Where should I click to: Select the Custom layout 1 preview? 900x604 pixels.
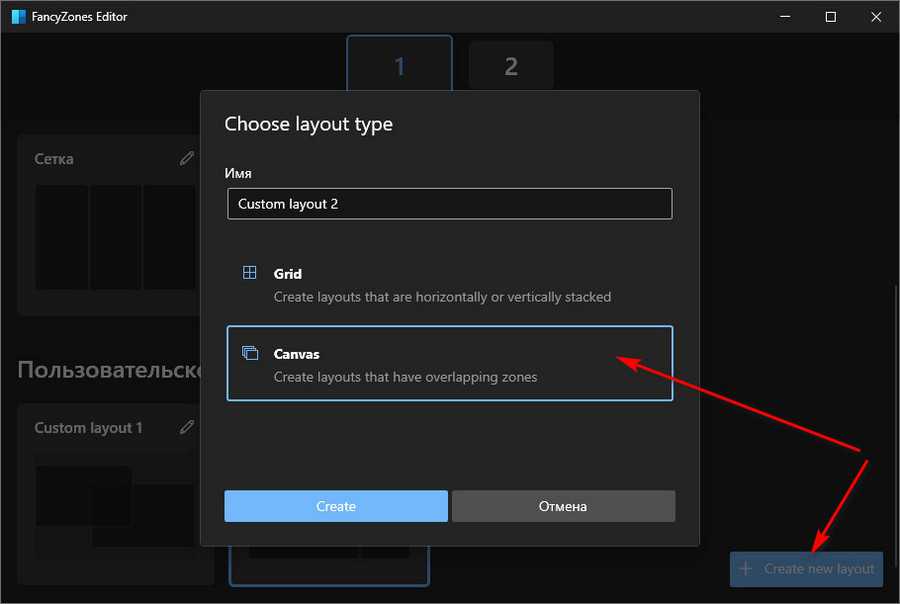[x=115, y=506]
